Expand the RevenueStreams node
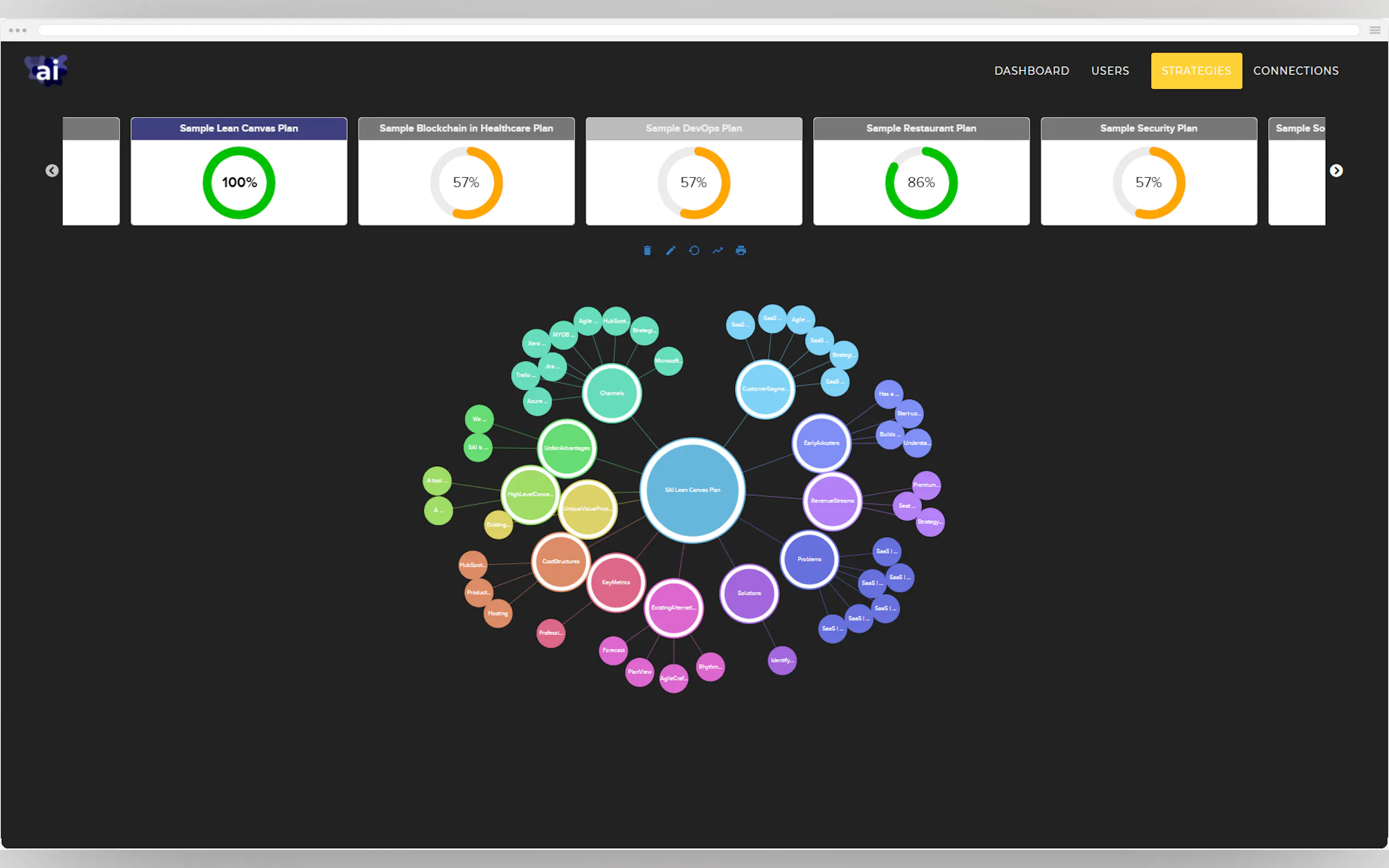Image resolution: width=1389 pixels, height=868 pixels. pyautogui.click(x=832, y=501)
